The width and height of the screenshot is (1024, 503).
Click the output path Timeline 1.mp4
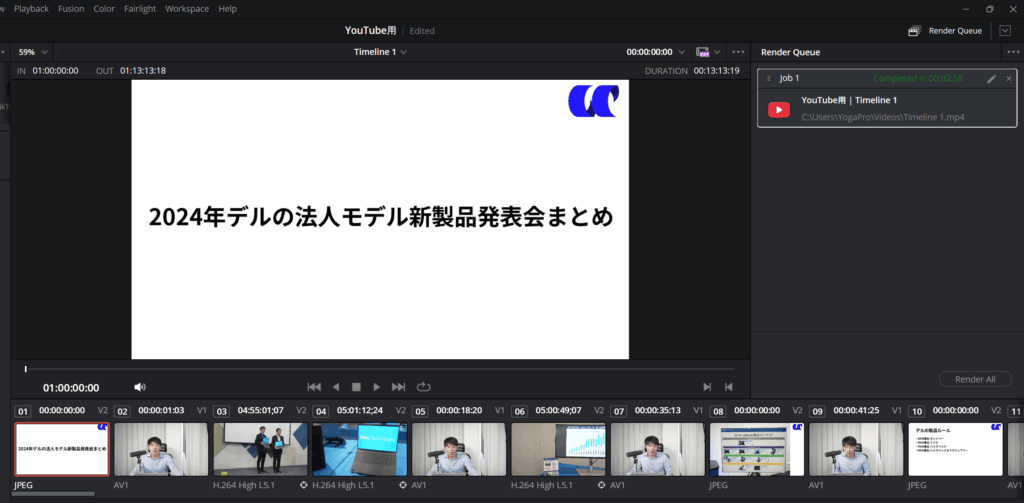[883, 118]
